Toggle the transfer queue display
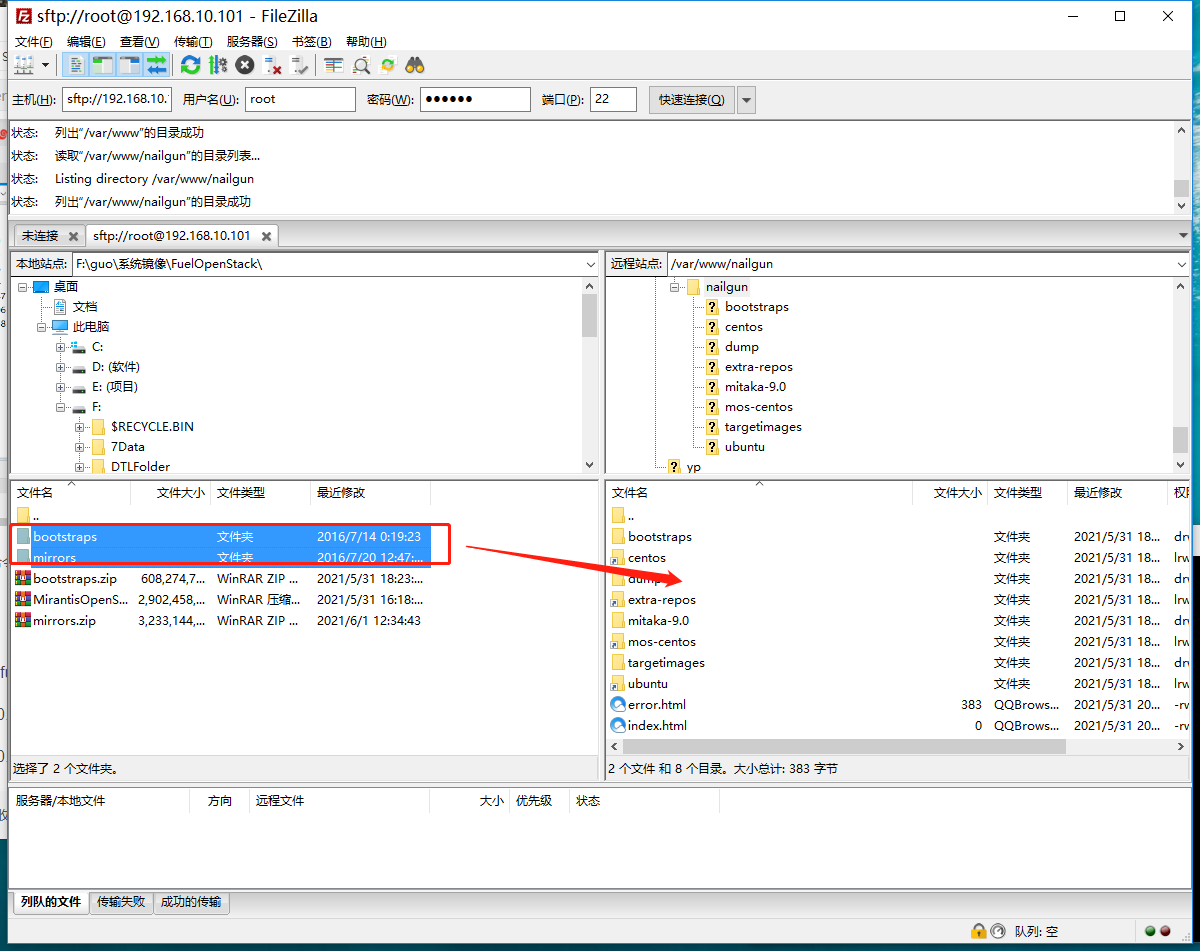The height and width of the screenshot is (951, 1200). (x=155, y=66)
